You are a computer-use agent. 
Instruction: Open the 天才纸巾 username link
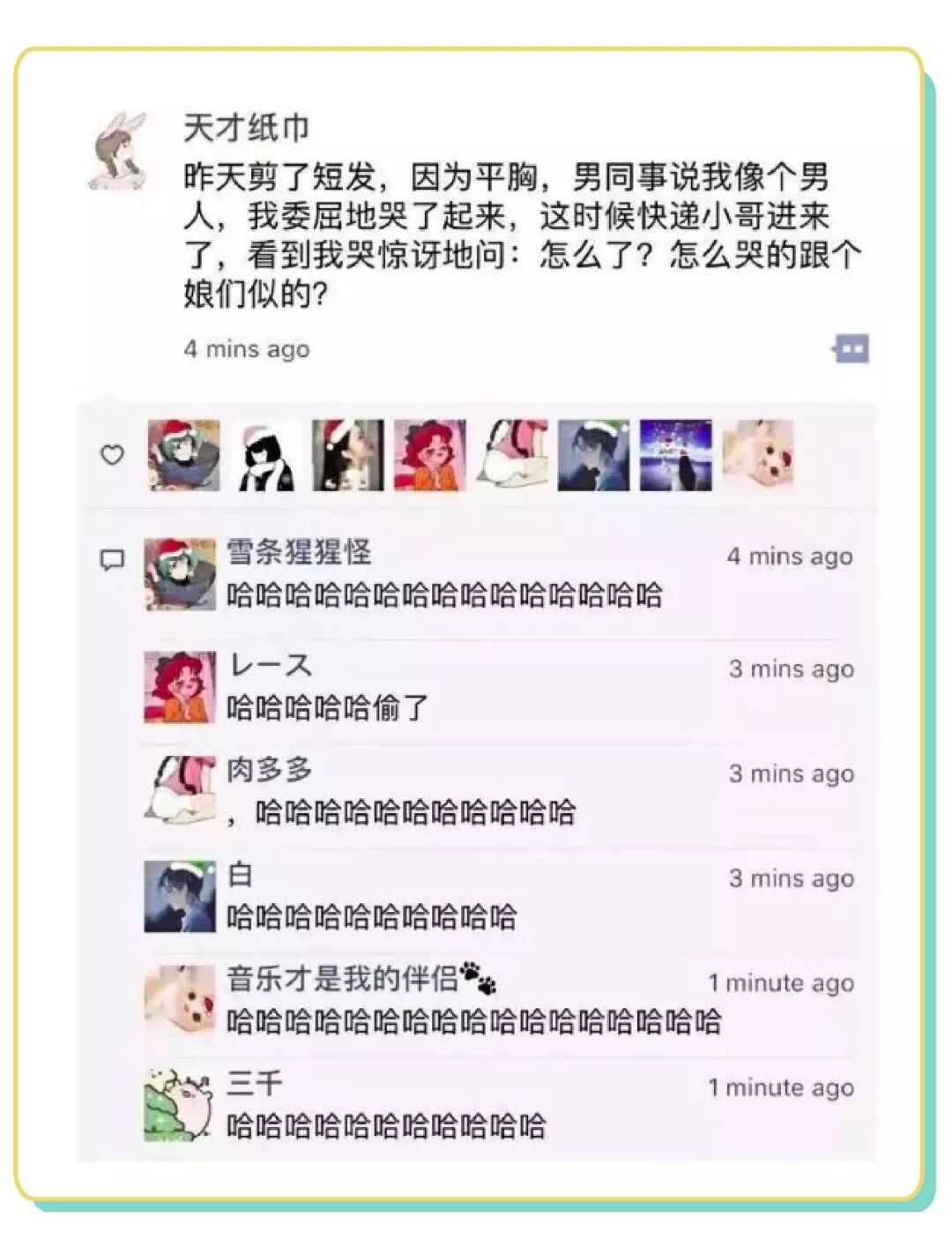(x=246, y=128)
